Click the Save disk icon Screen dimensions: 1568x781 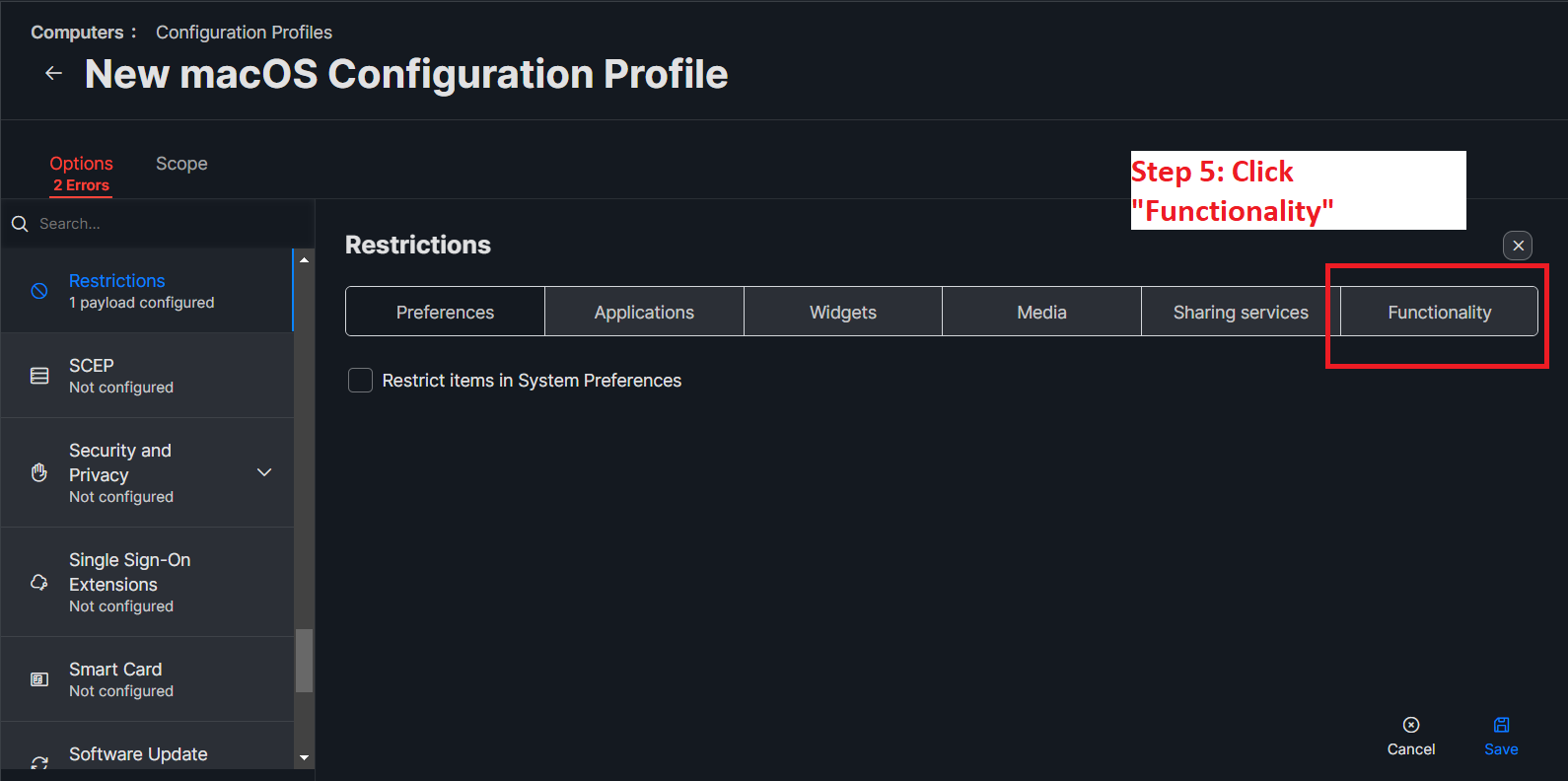click(x=1501, y=725)
